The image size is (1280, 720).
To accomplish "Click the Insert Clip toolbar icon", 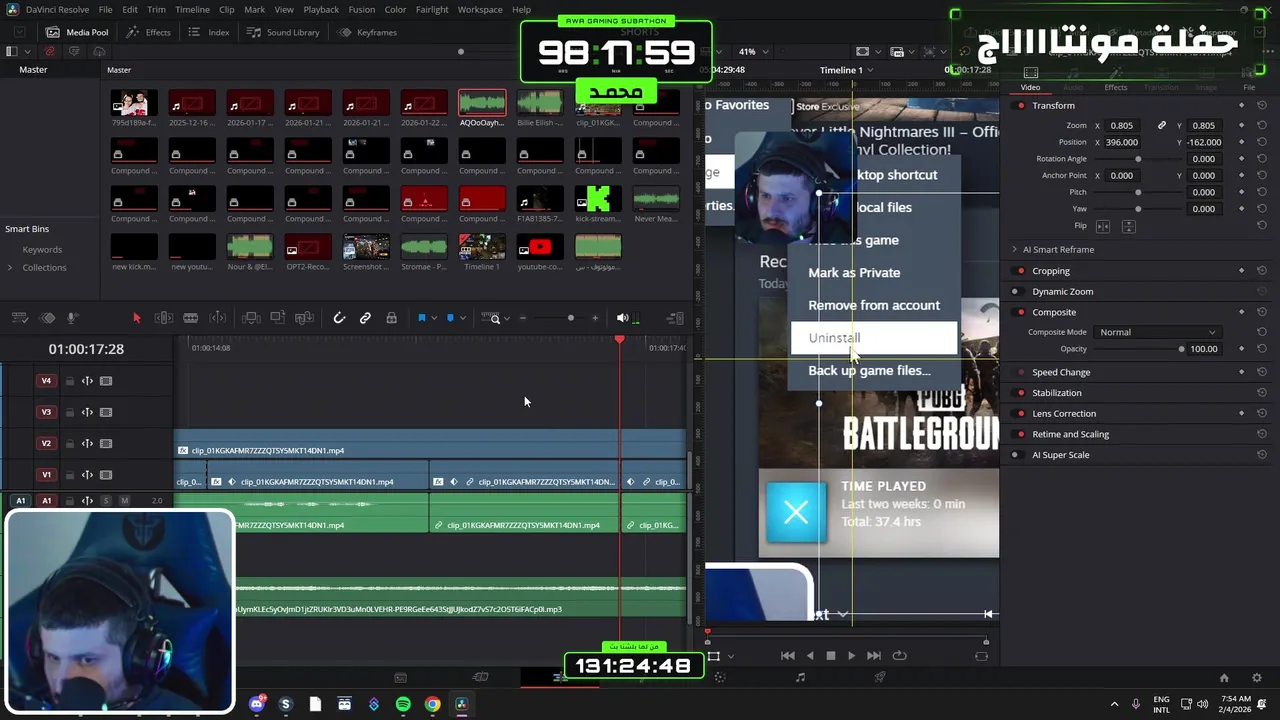I will [x=251, y=318].
